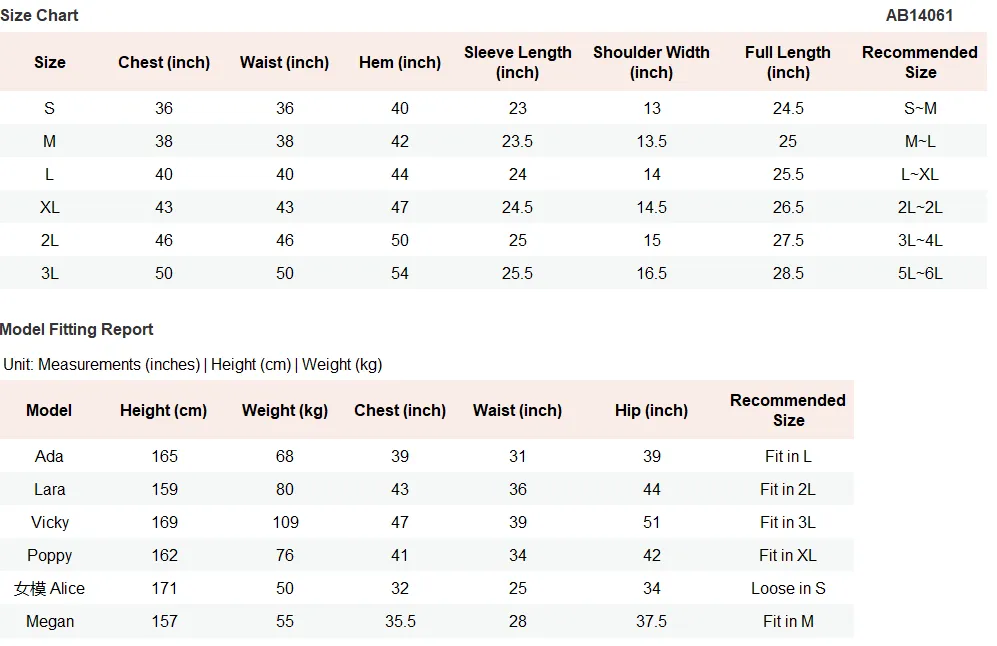Select the Shoulder Width (inch) header
Viewport: 997px width, 646px height.
pyautogui.click(x=651, y=62)
